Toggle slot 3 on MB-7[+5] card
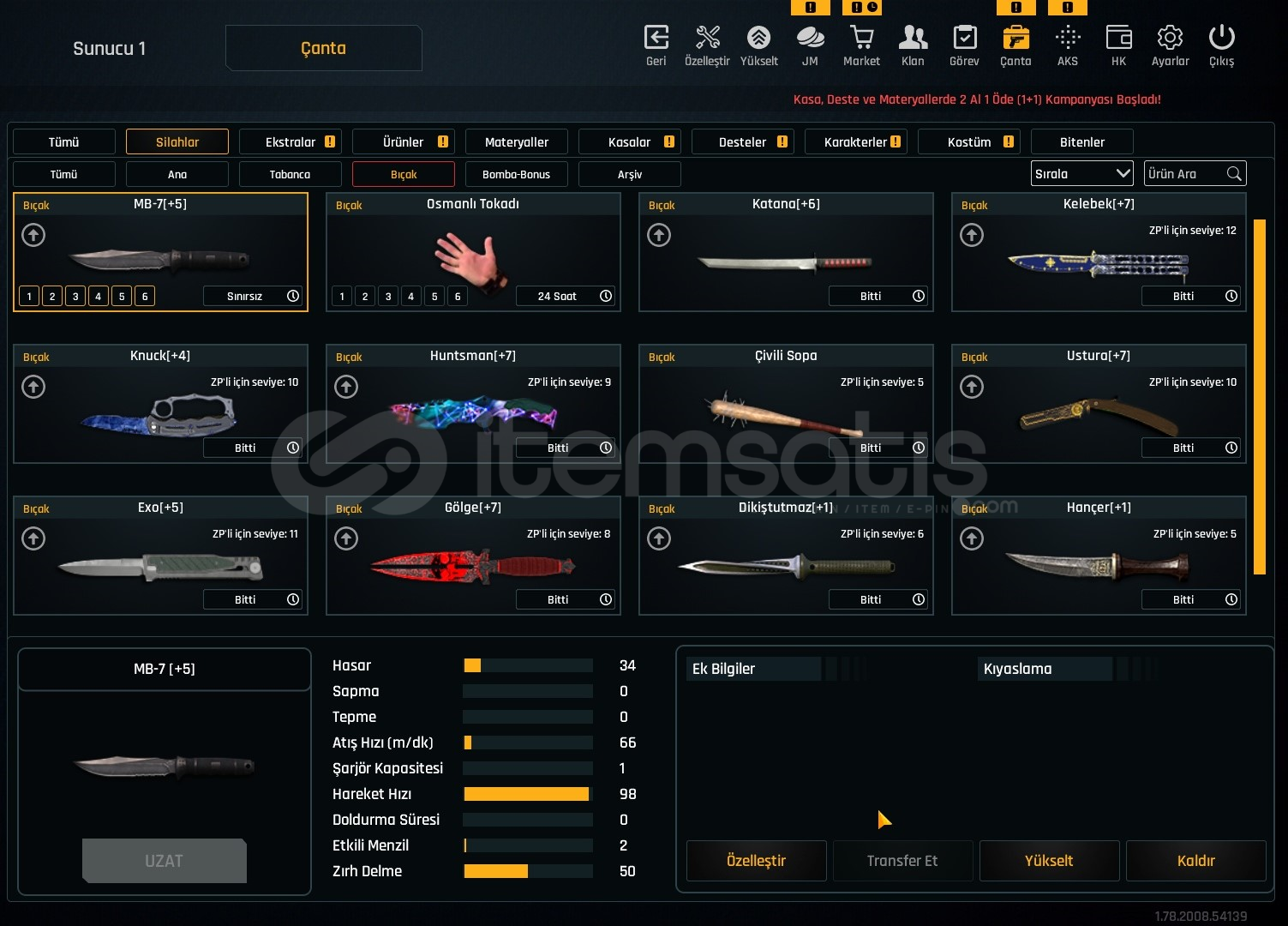1288x926 pixels. click(x=75, y=296)
